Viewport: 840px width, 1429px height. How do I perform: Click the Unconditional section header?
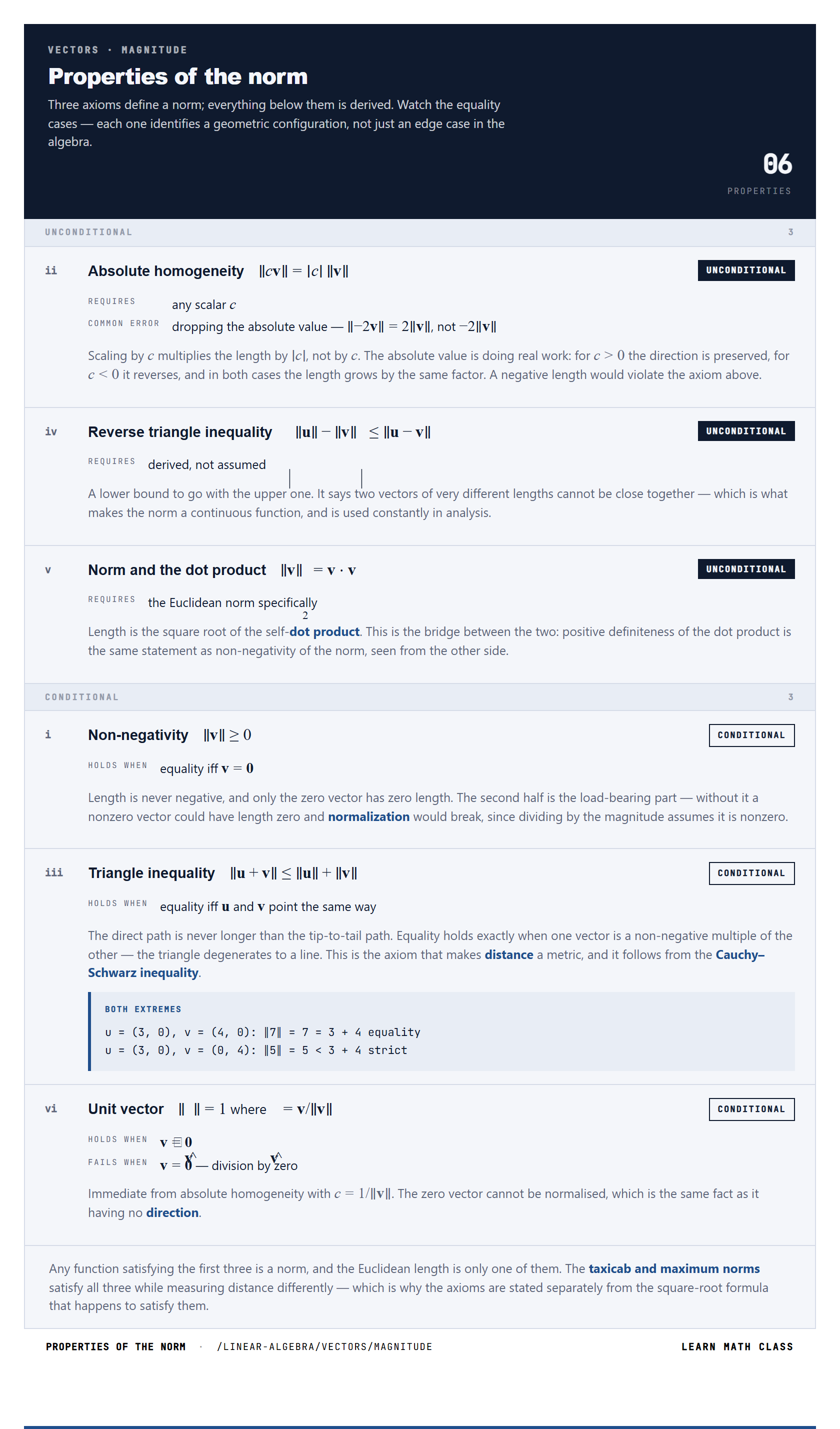click(x=419, y=232)
